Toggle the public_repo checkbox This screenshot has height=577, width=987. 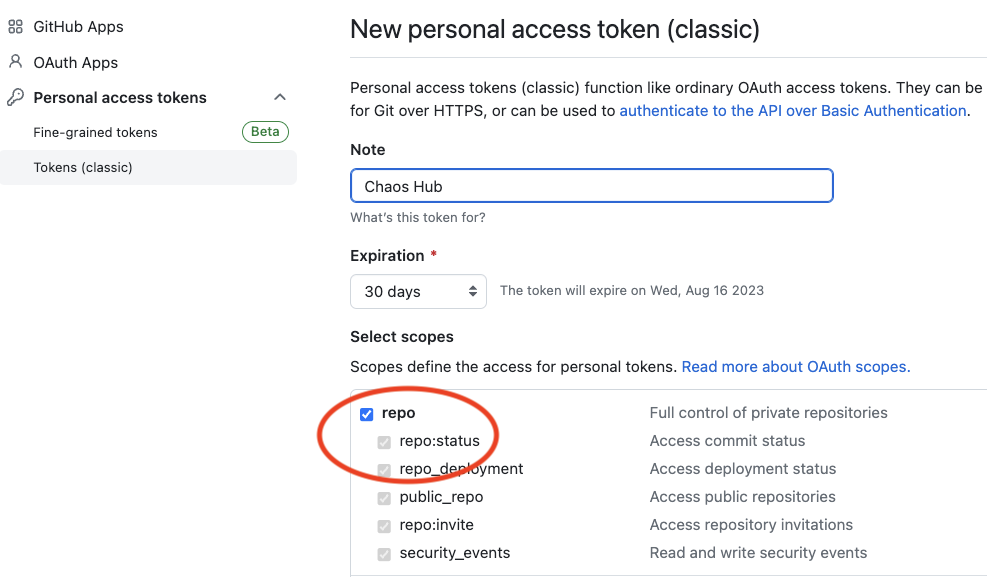pyautogui.click(x=384, y=498)
